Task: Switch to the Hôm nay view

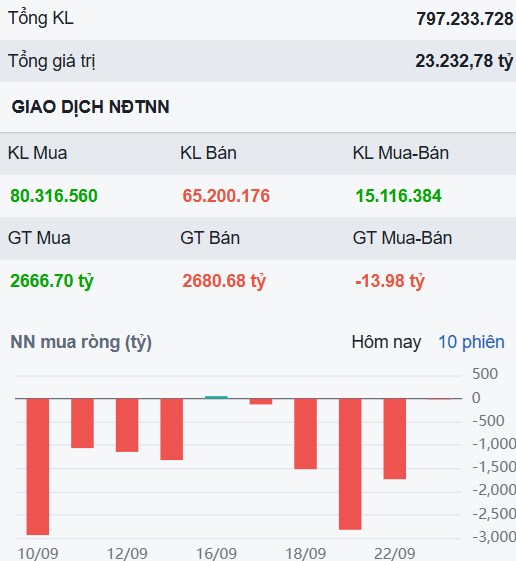Action: pyautogui.click(x=386, y=342)
